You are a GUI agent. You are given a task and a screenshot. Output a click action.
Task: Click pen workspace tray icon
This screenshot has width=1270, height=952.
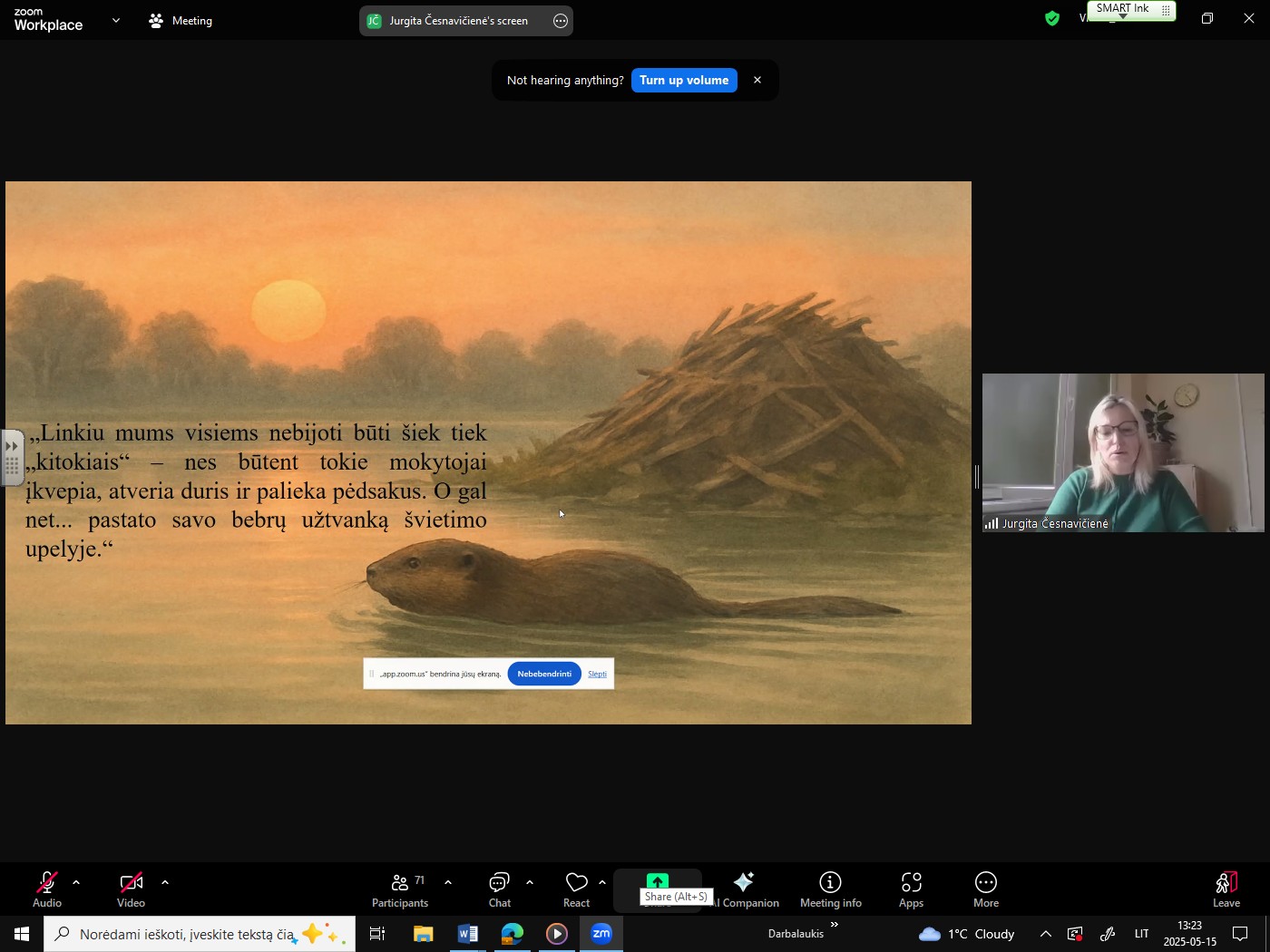[x=1109, y=934]
